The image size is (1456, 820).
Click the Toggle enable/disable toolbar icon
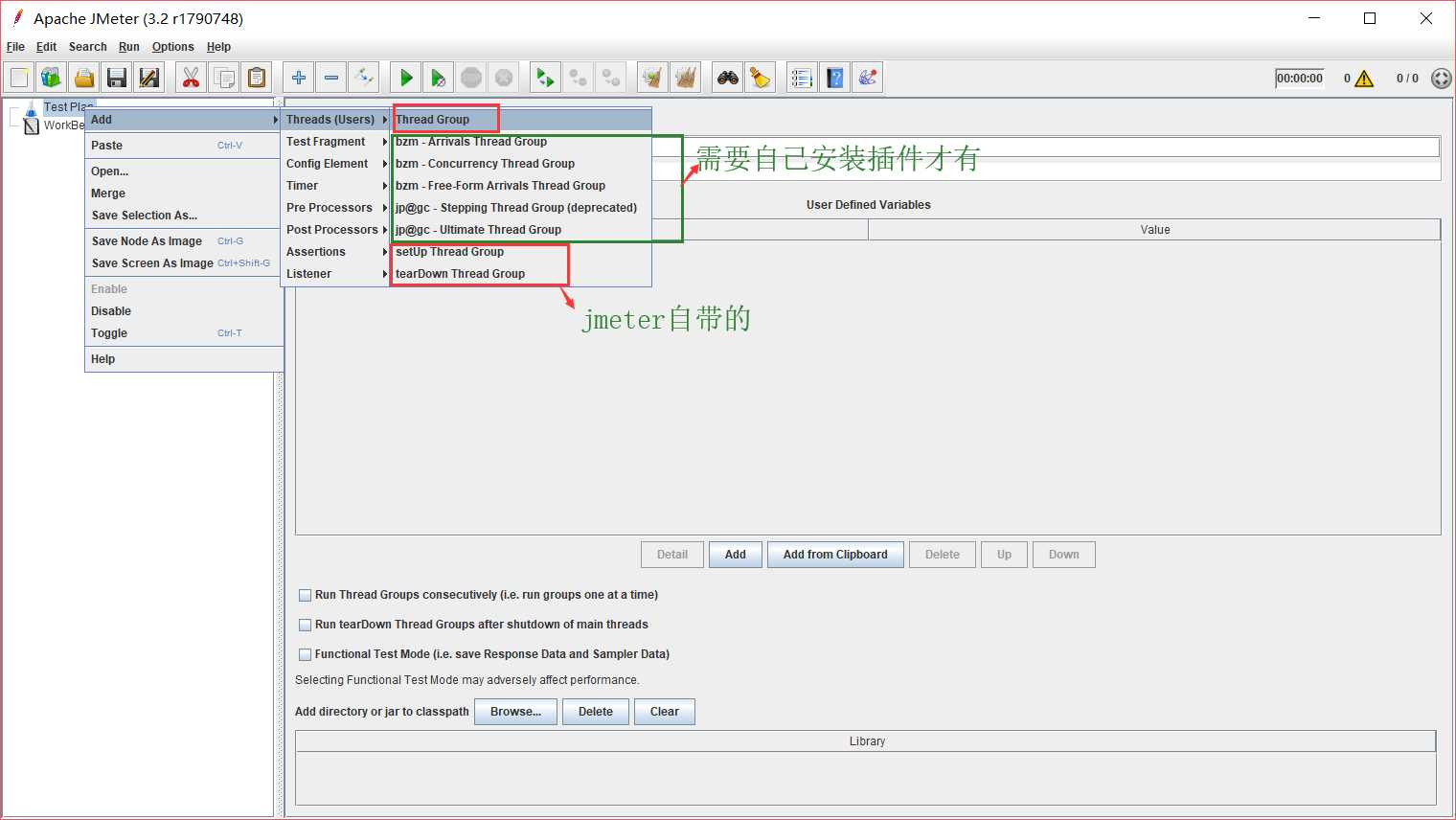coord(364,78)
